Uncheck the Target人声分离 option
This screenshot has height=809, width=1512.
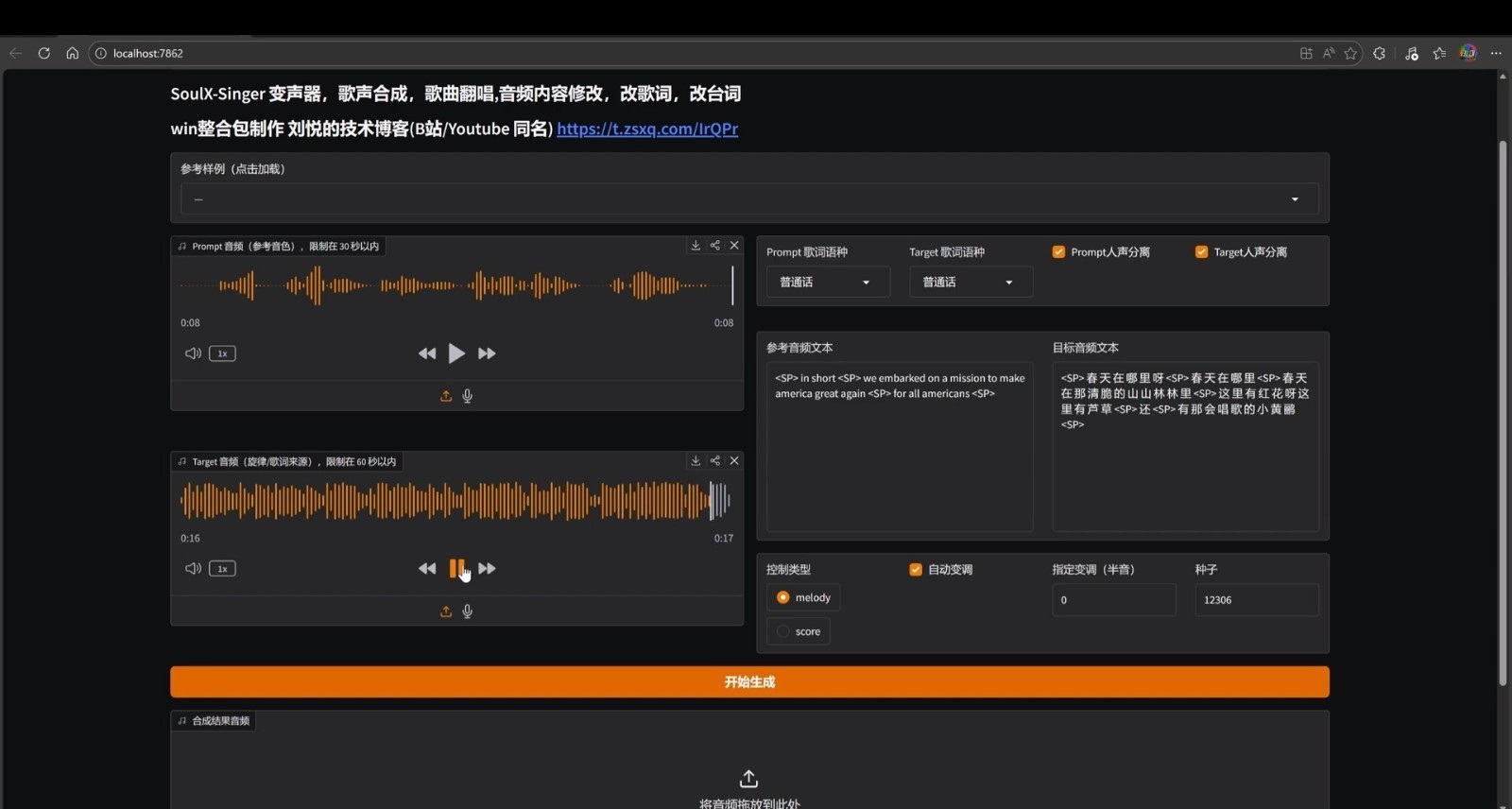(1201, 252)
